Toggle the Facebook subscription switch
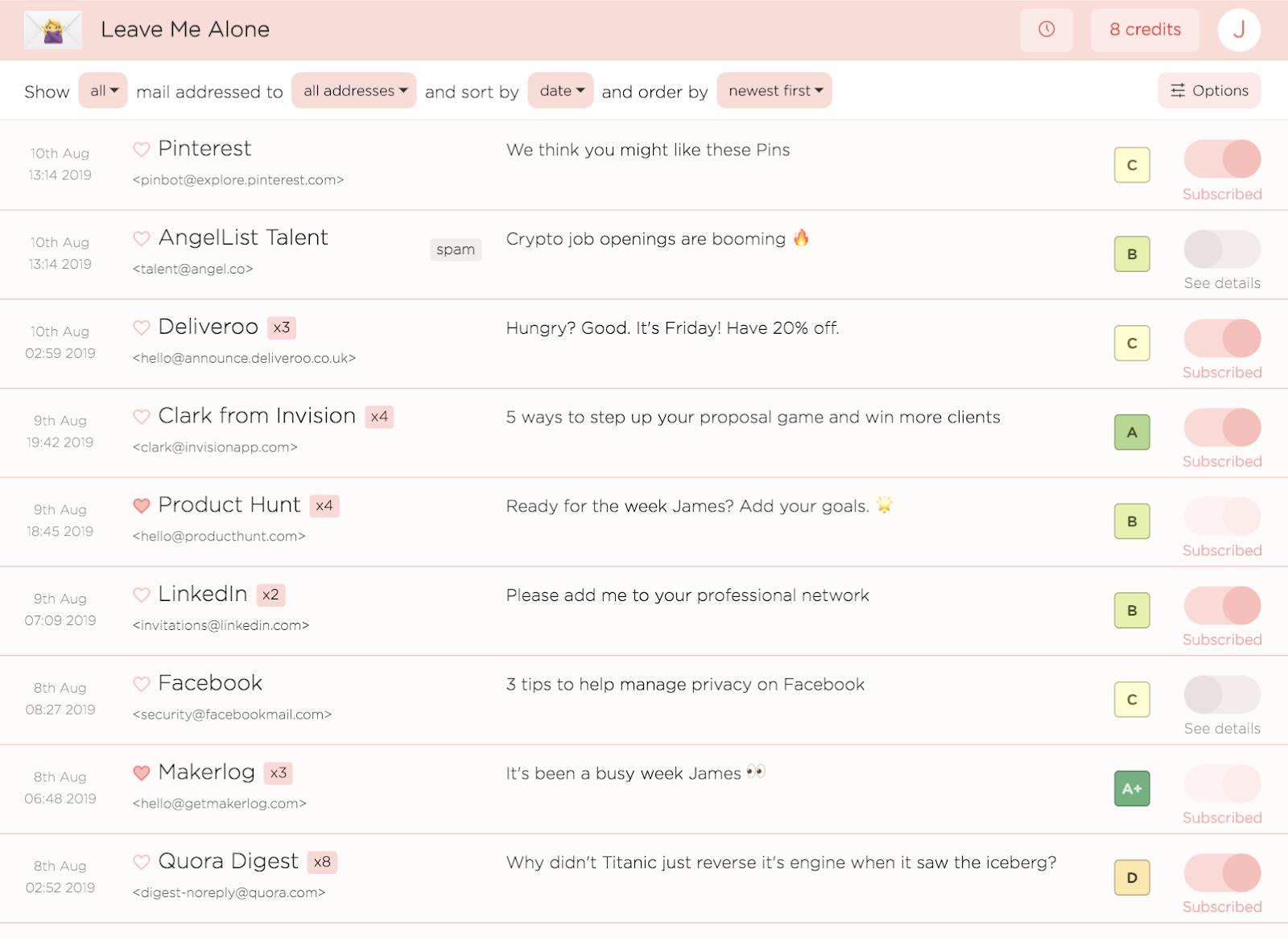 click(x=1222, y=694)
